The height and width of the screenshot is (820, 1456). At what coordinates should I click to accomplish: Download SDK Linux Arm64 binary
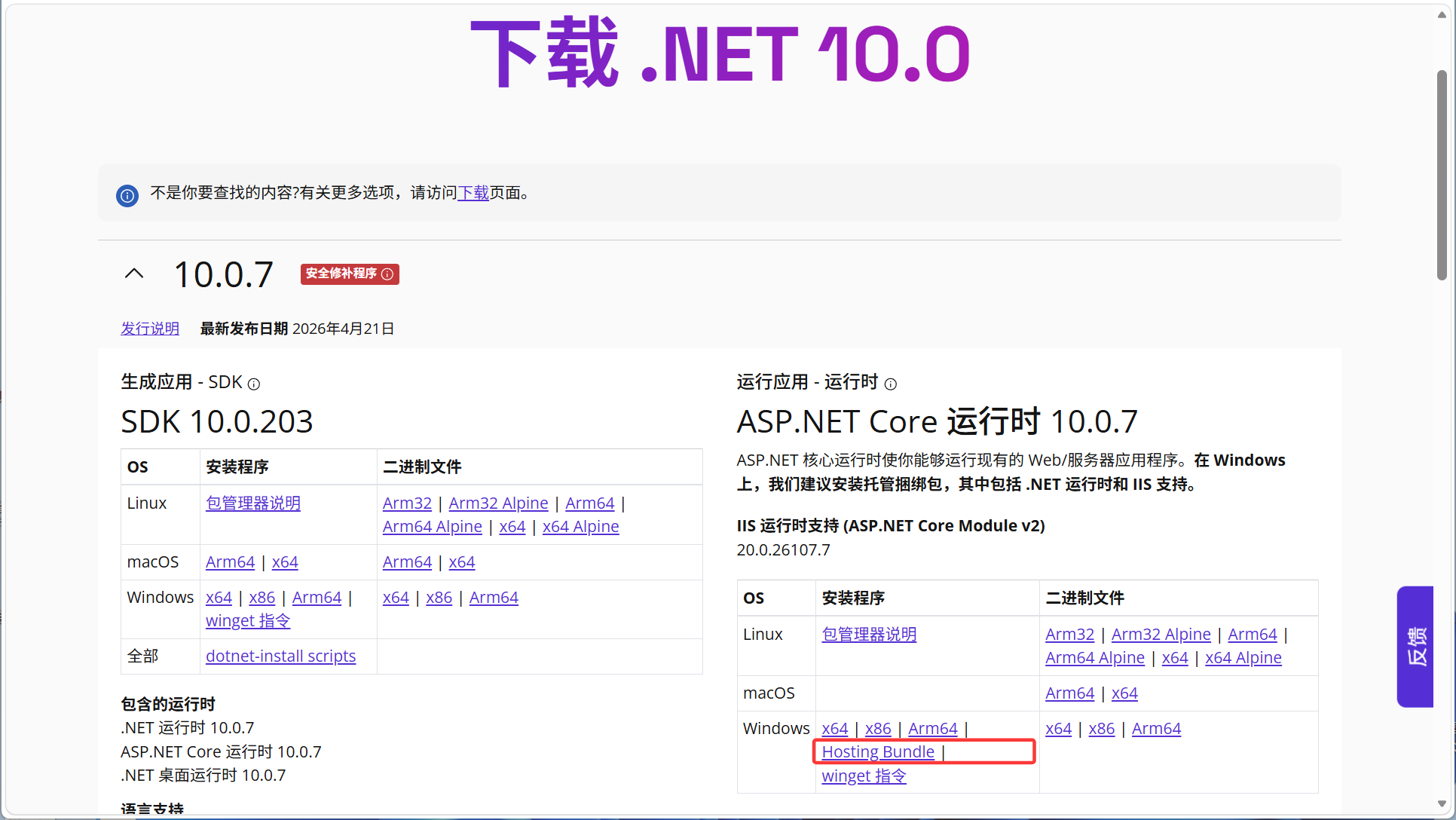[590, 503]
